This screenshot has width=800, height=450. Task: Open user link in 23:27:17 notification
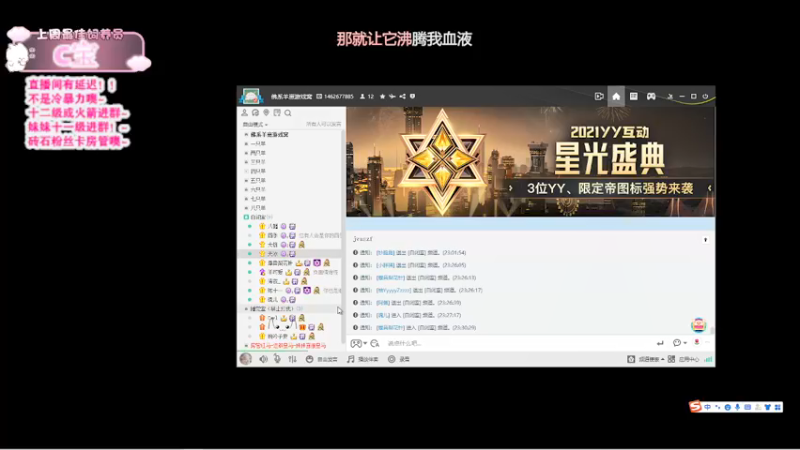click(383, 315)
